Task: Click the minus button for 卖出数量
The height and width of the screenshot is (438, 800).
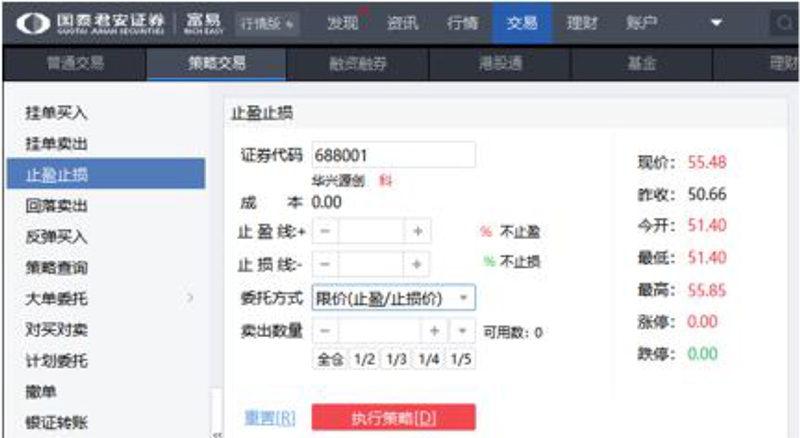Action: (x=325, y=331)
